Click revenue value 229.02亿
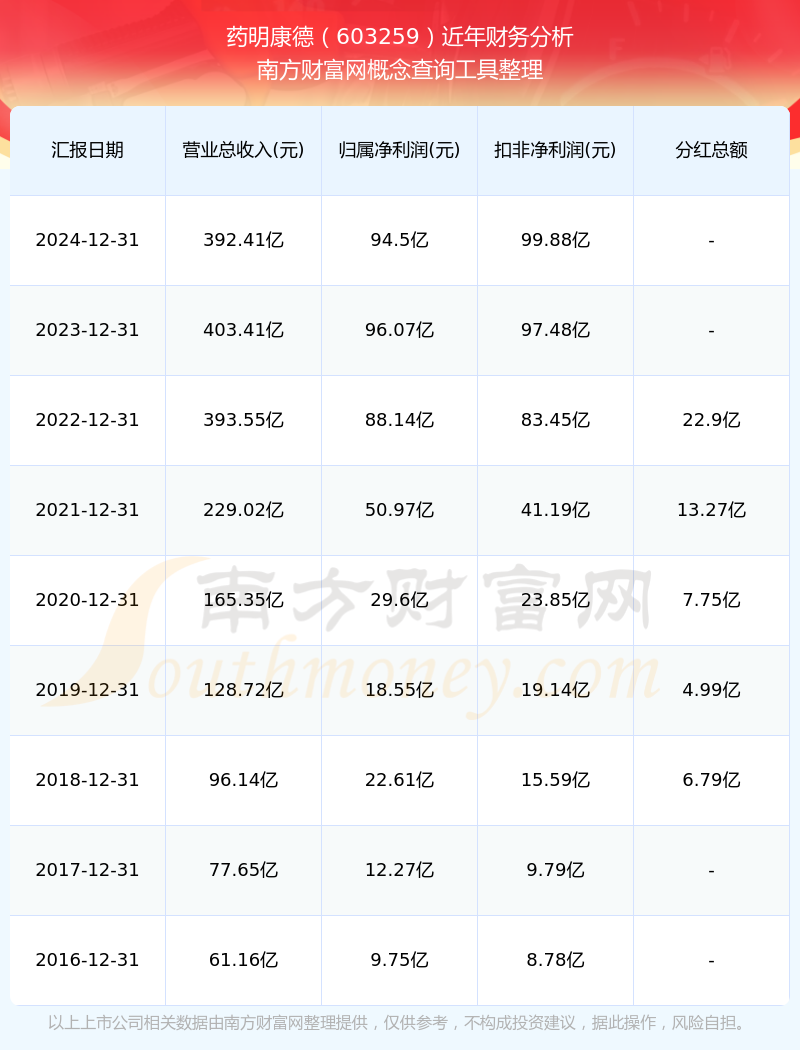 (x=244, y=510)
